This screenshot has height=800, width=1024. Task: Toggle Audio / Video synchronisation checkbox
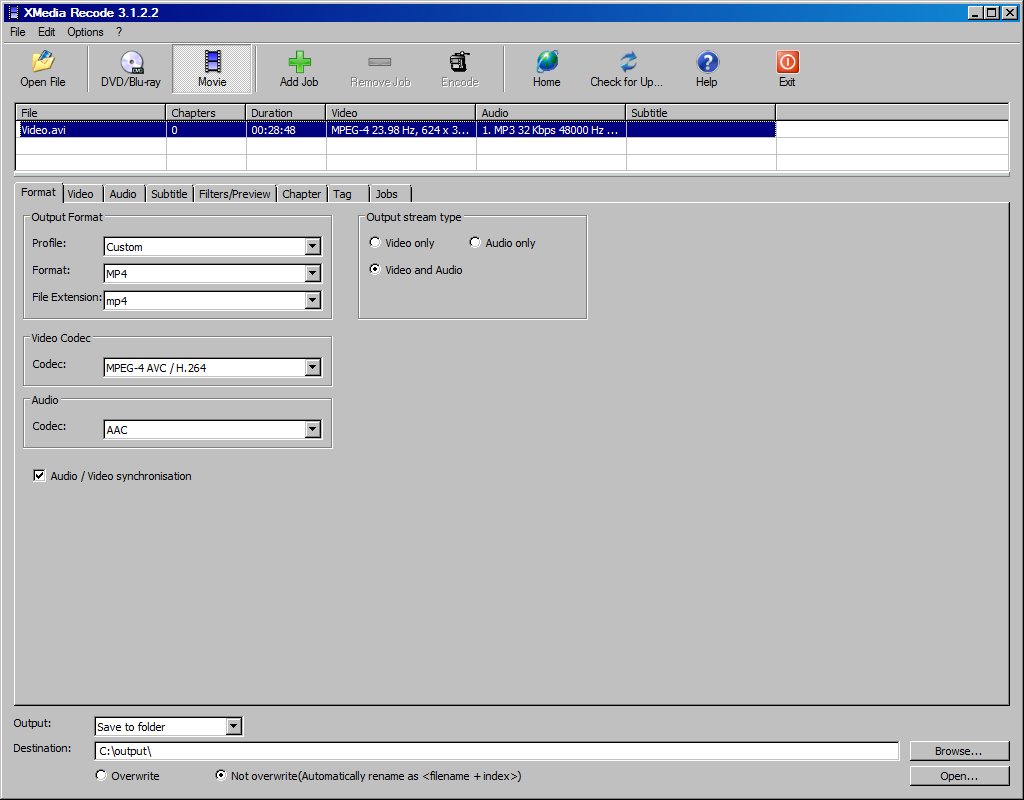pyautogui.click(x=39, y=475)
